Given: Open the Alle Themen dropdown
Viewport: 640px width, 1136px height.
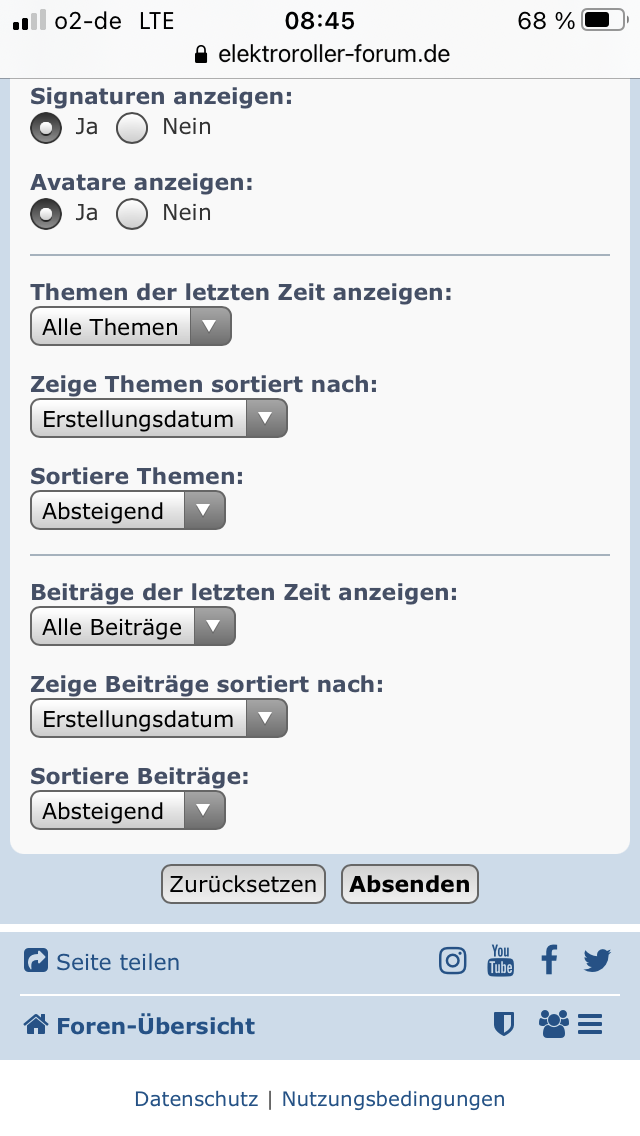Looking at the screenshot, I should [x=131, y=327].
